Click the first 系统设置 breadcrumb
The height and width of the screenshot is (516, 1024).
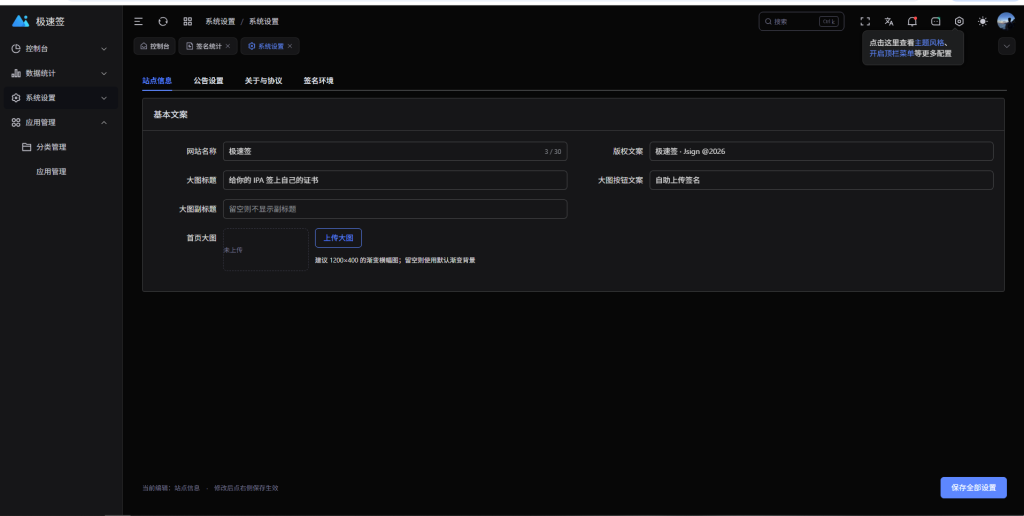220,22
